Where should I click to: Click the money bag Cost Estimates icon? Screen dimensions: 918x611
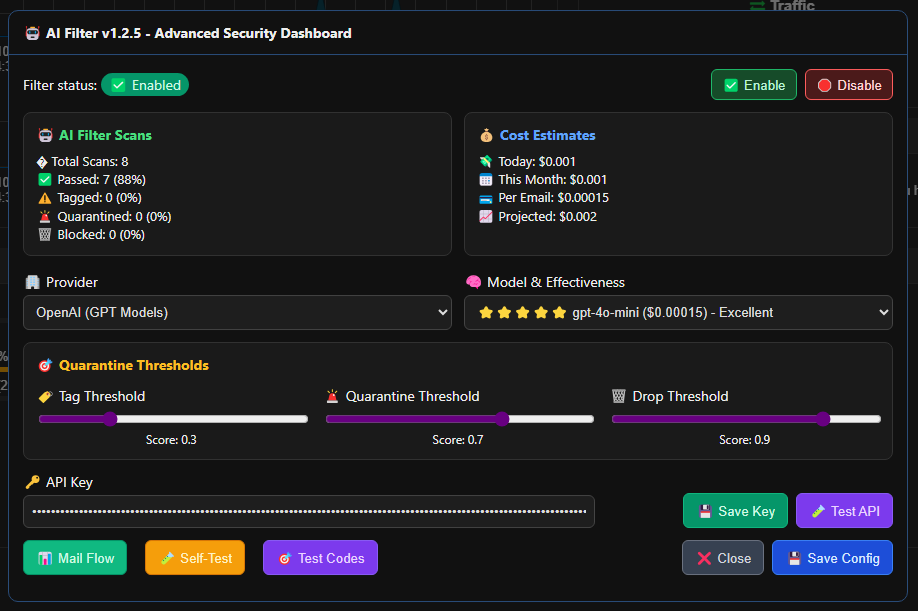point(486,135)
